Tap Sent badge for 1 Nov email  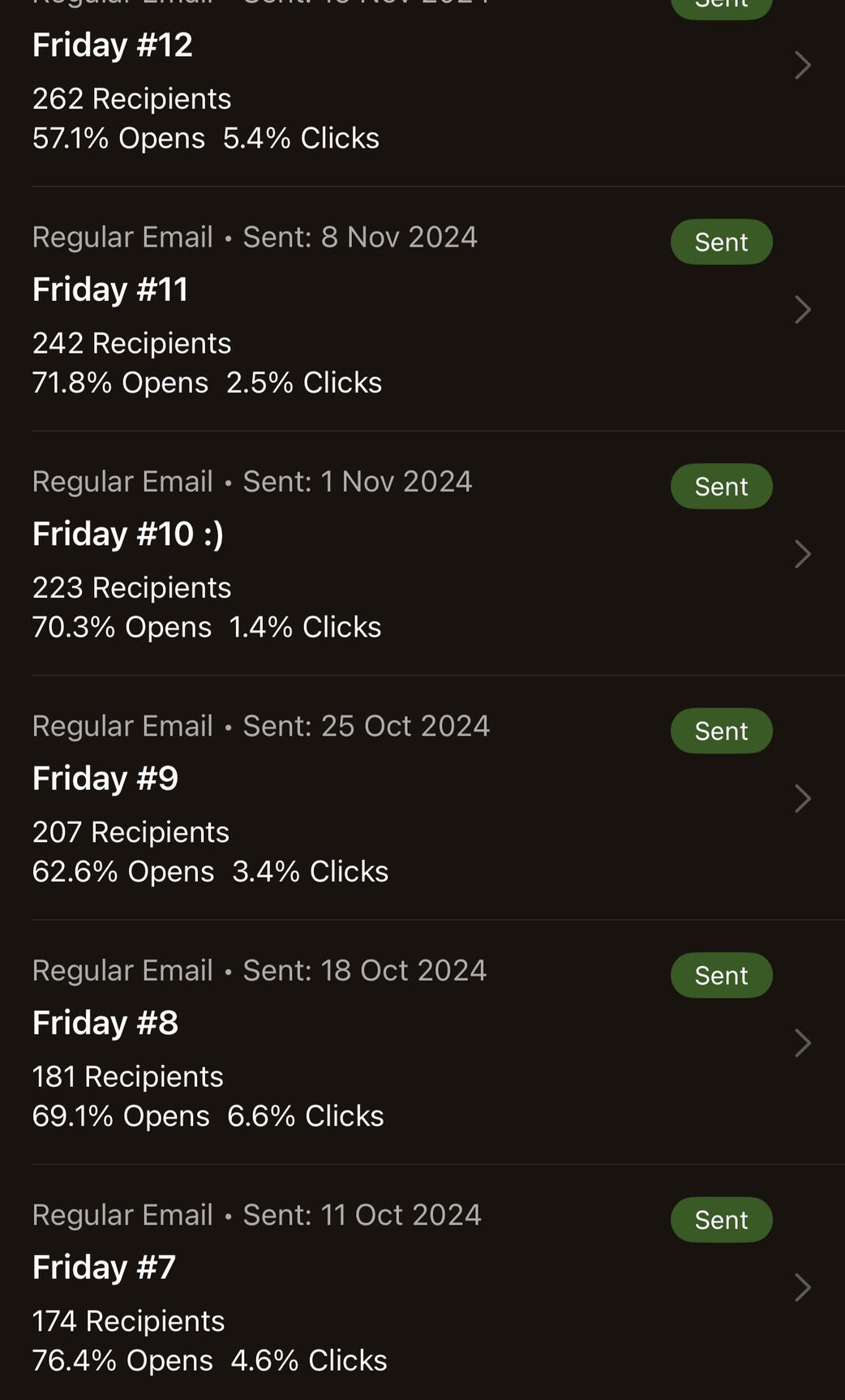coord(721,487)
